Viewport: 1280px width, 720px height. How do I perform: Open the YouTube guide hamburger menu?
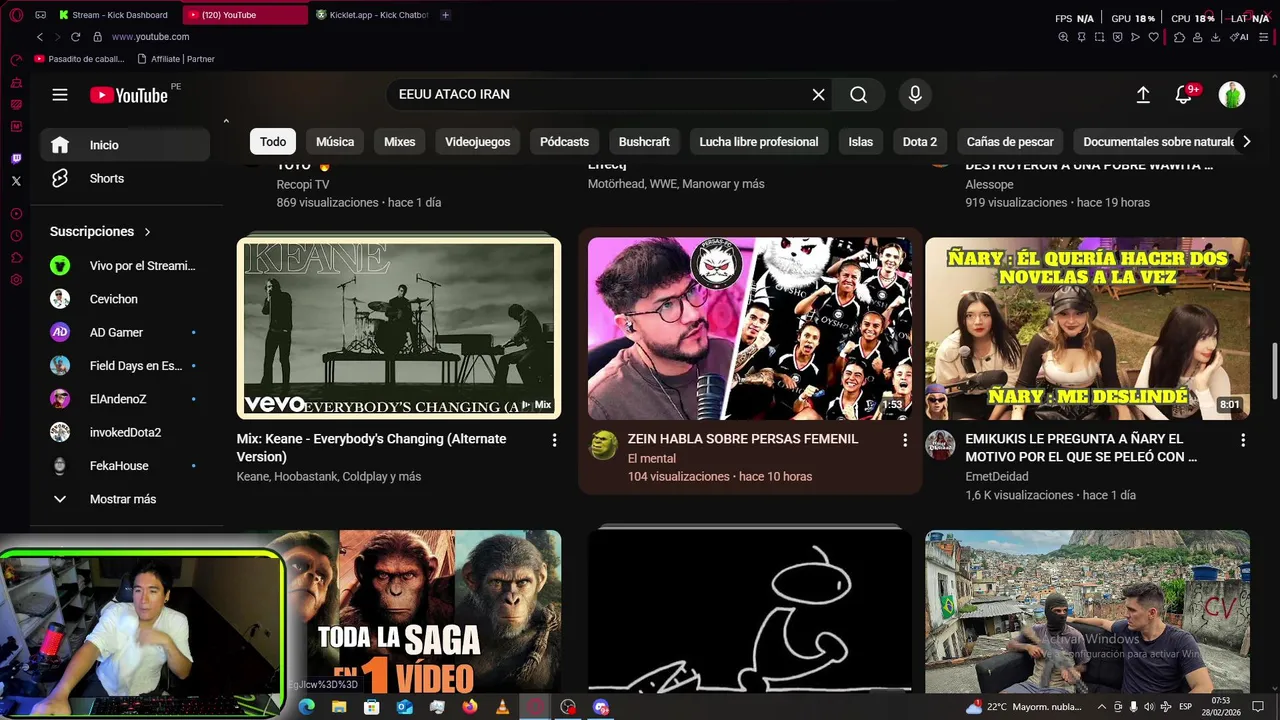point(60,95)
